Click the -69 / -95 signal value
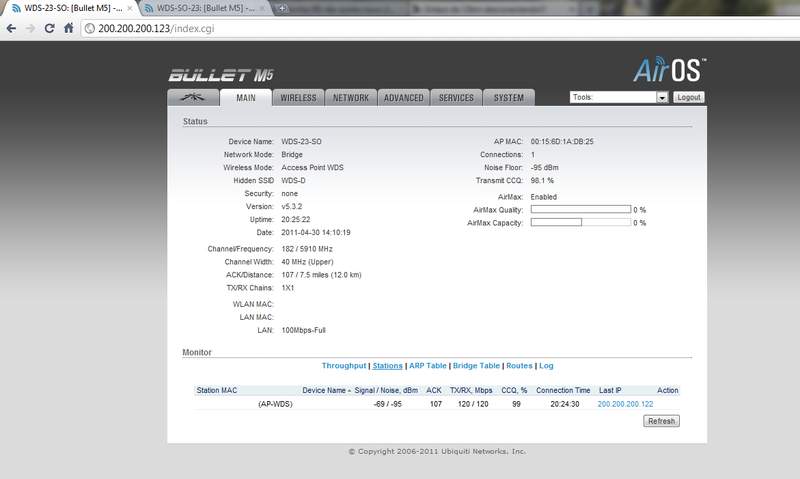The image size is (800, 479). [387, 404]
